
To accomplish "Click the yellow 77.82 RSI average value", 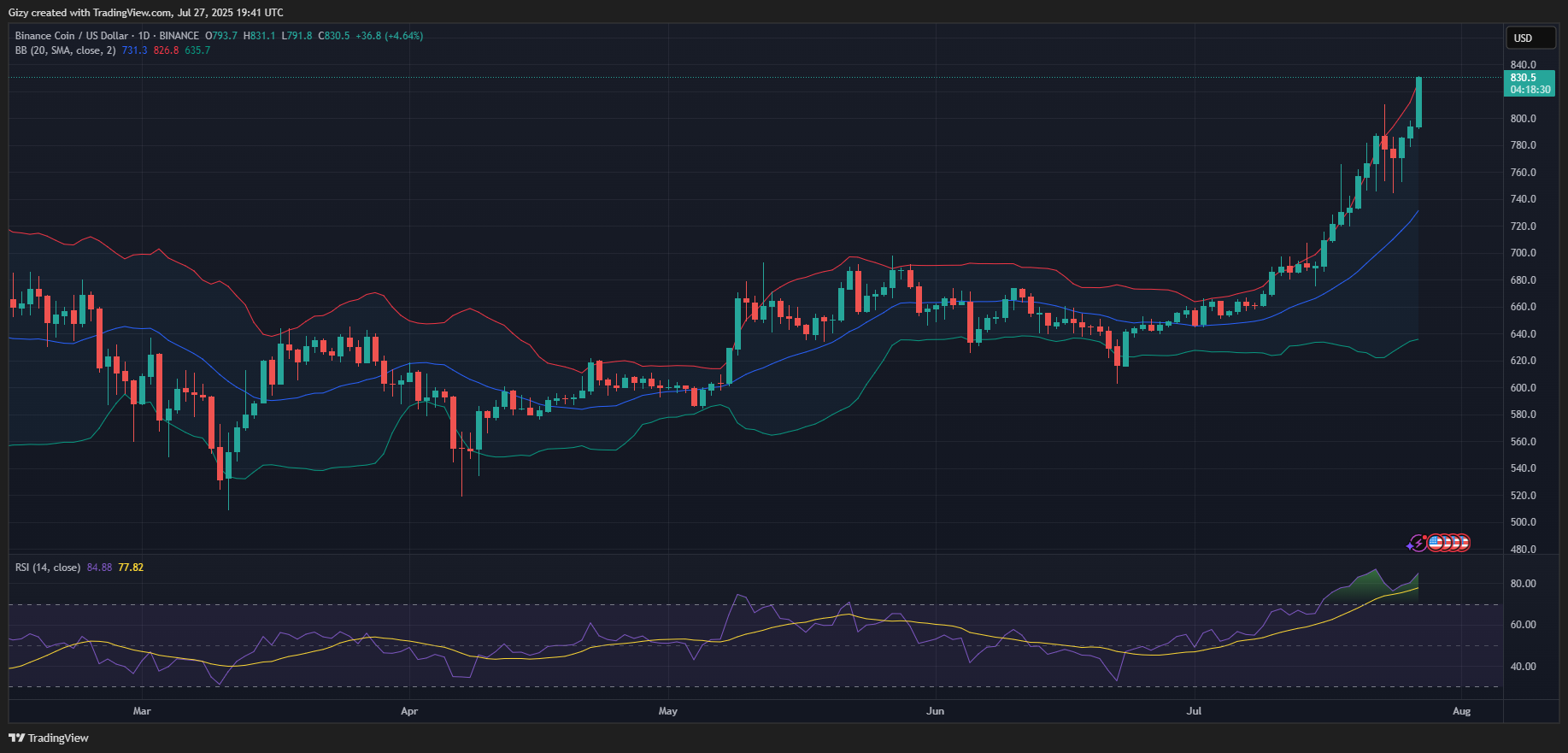I will (131, 568).
